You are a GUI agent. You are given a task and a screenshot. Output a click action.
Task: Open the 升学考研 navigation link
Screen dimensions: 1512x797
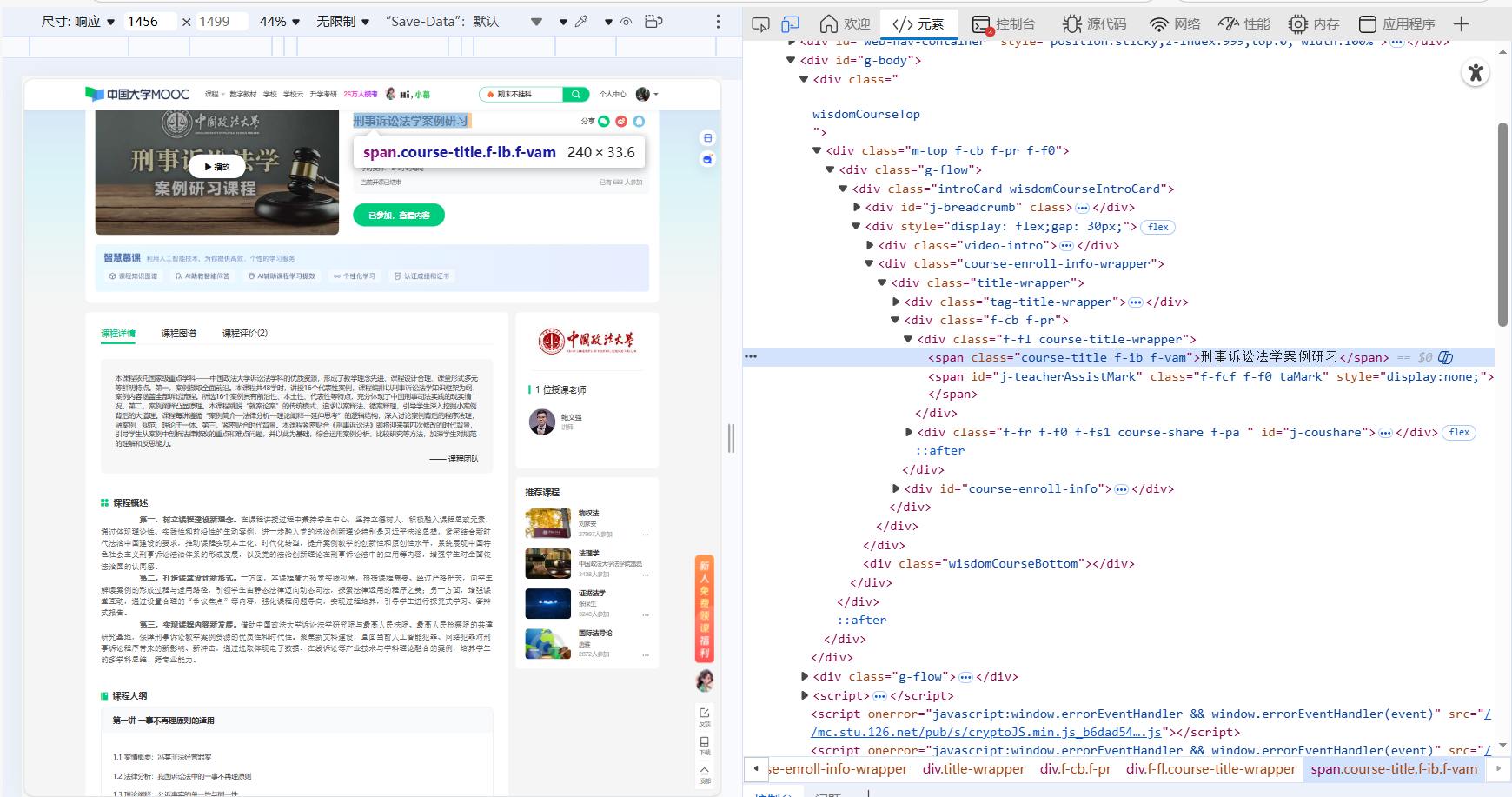pos(323,94)
